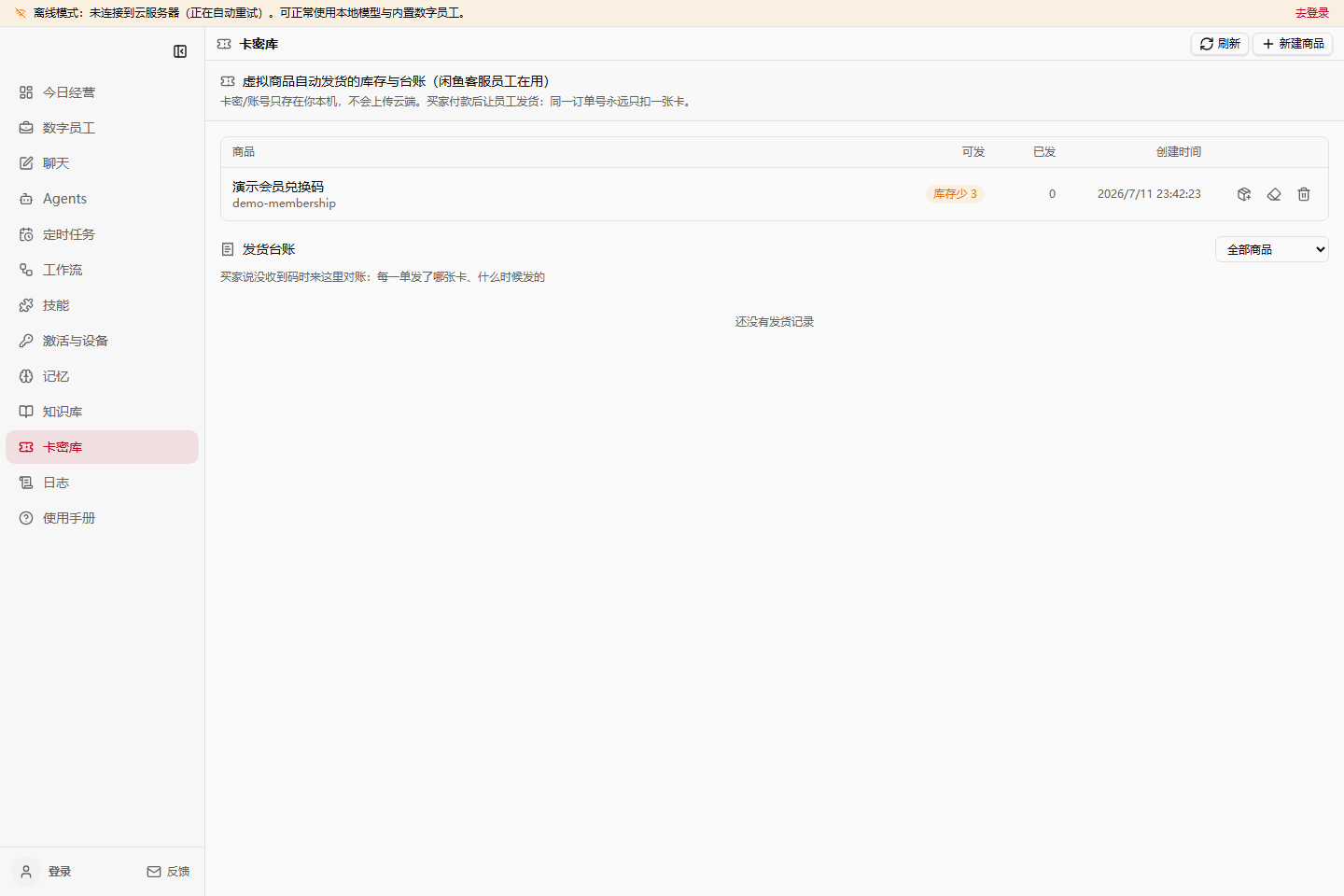Click the refresh icon on the 刷新 button
Viewport: 1344px width, 896px height.
[1207, 44]
